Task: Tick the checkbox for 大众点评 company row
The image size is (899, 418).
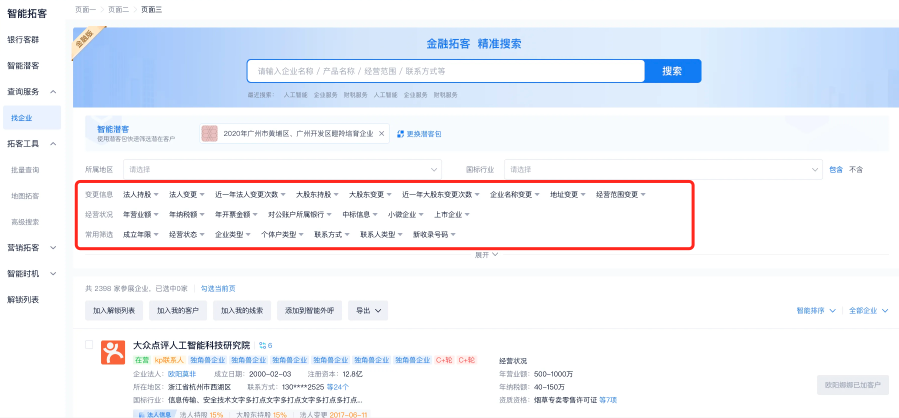Action: 89,344
